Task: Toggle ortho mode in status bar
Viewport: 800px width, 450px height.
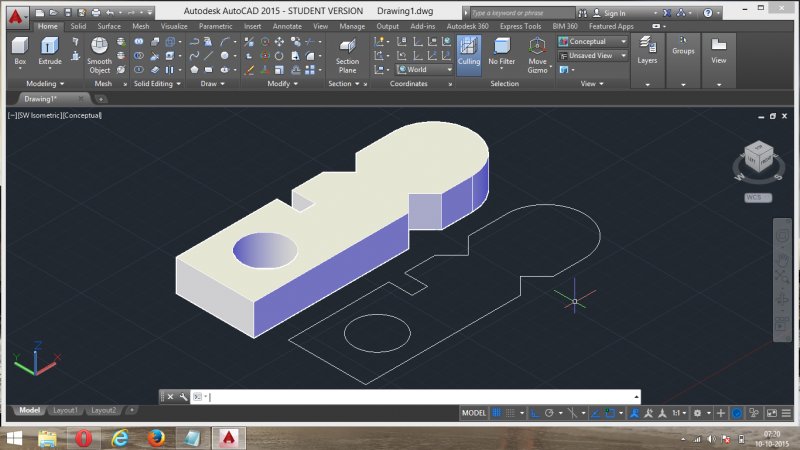Action: point(534,413)
